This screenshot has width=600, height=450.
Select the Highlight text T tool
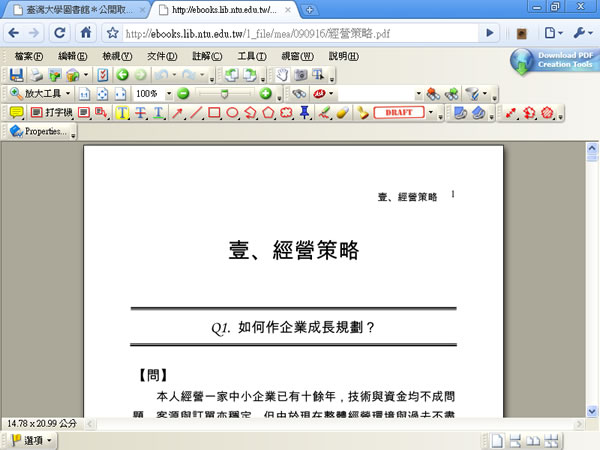[x=122, y=112]
